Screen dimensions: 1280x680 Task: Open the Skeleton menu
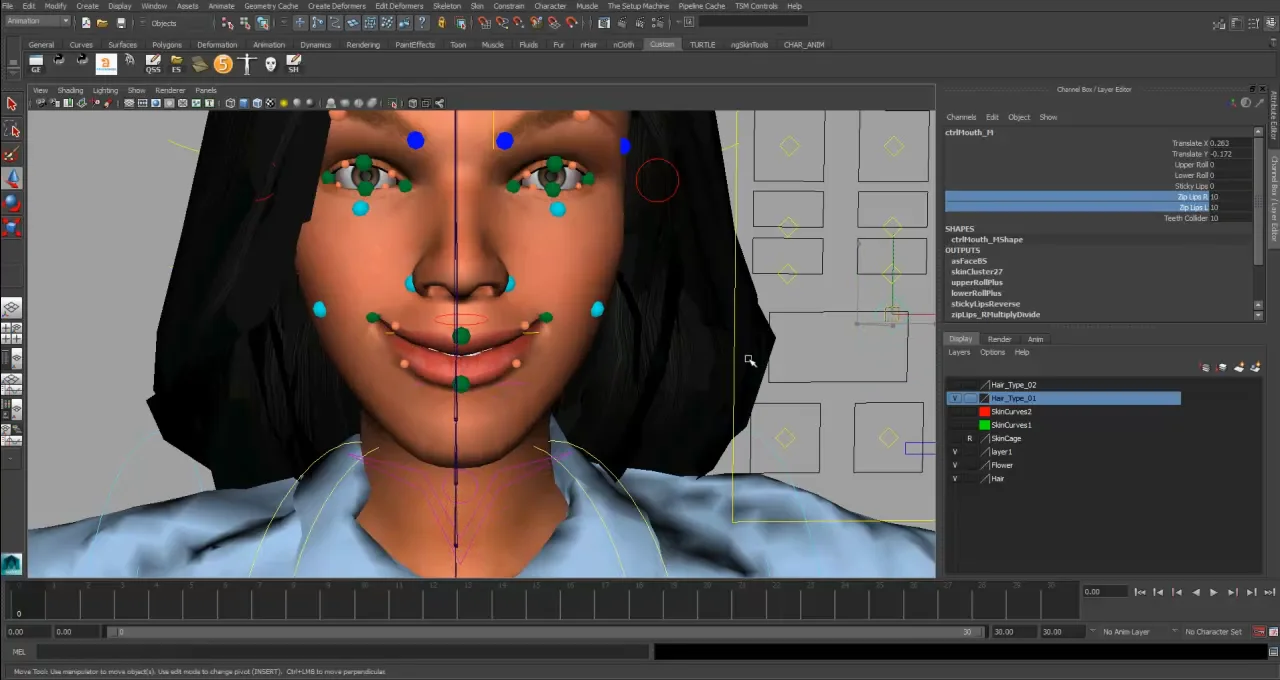click(x=447, y=6)
